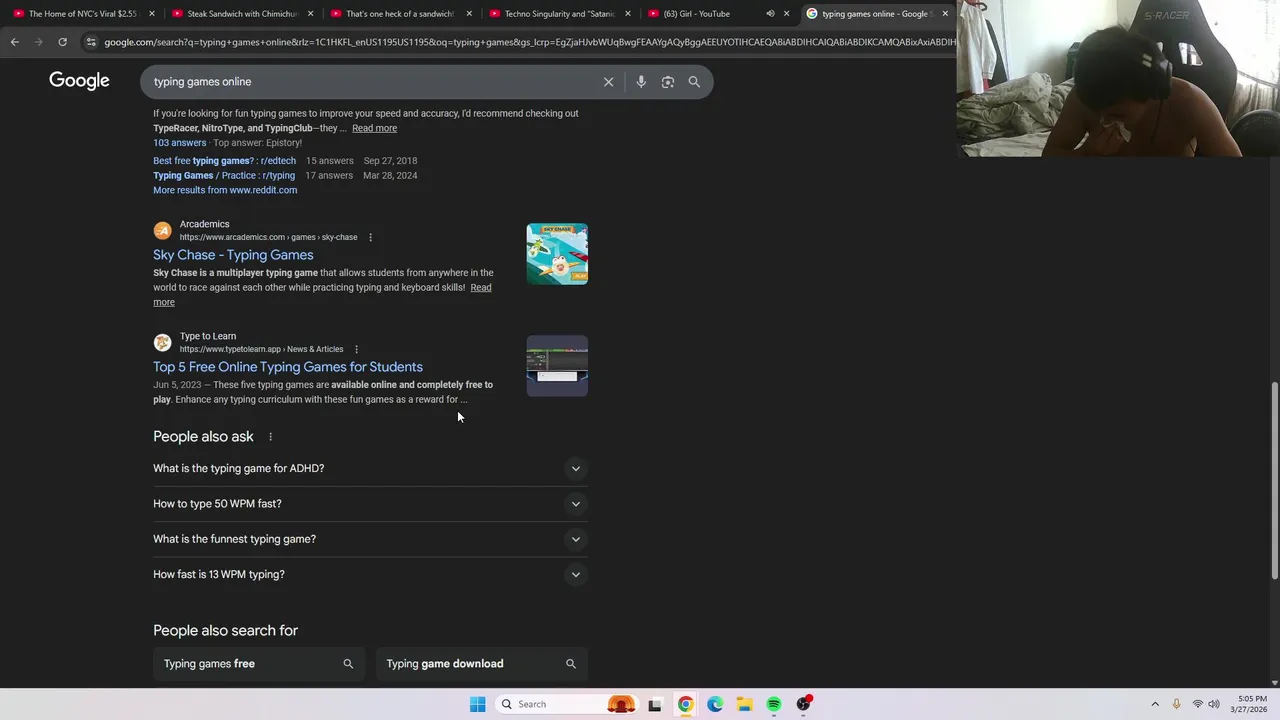Clear the search box with X
Screen dimensions: 1280x720
point(608,82)
